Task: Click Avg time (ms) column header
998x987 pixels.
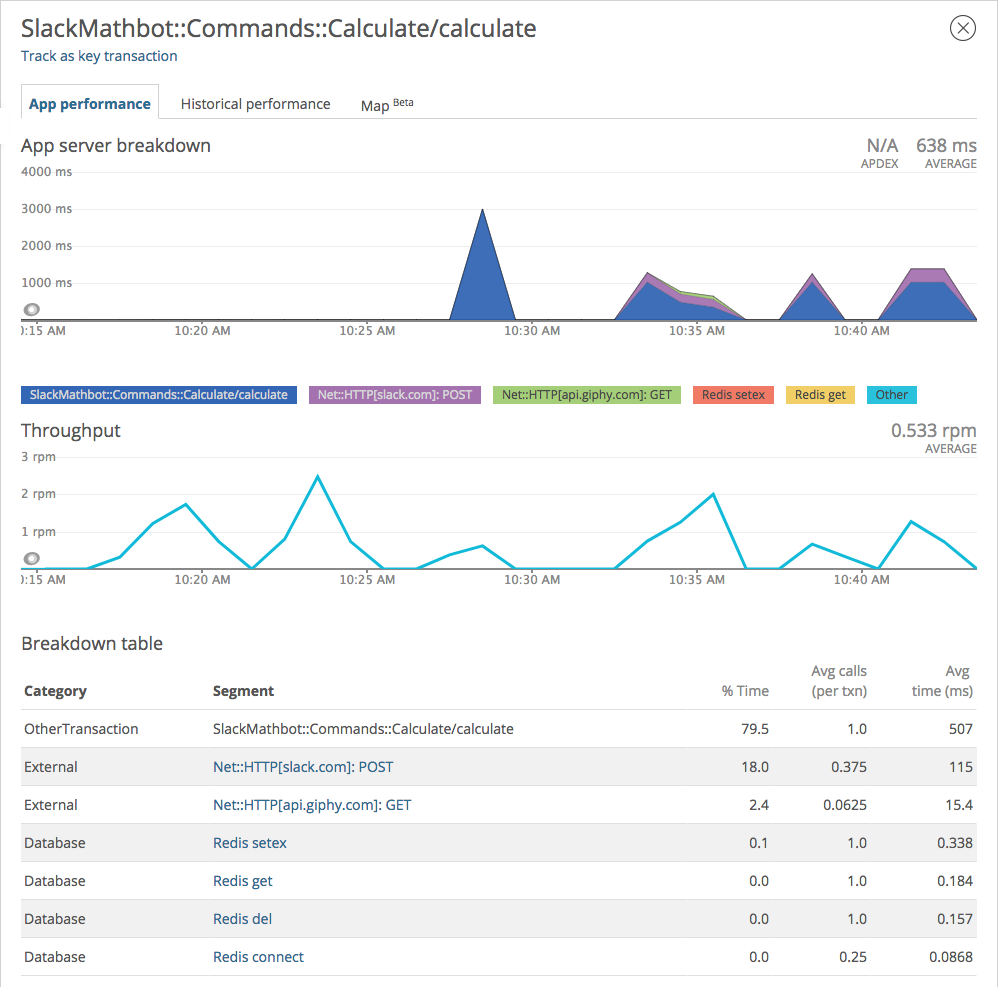Action: 942,681
